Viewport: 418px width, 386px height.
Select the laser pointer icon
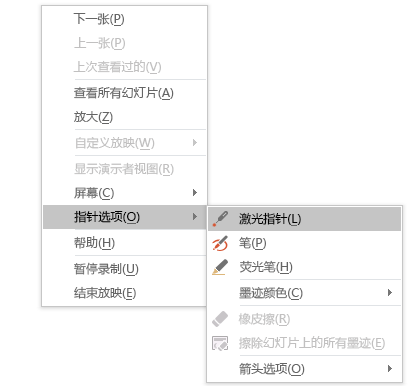tap(220, 219)
